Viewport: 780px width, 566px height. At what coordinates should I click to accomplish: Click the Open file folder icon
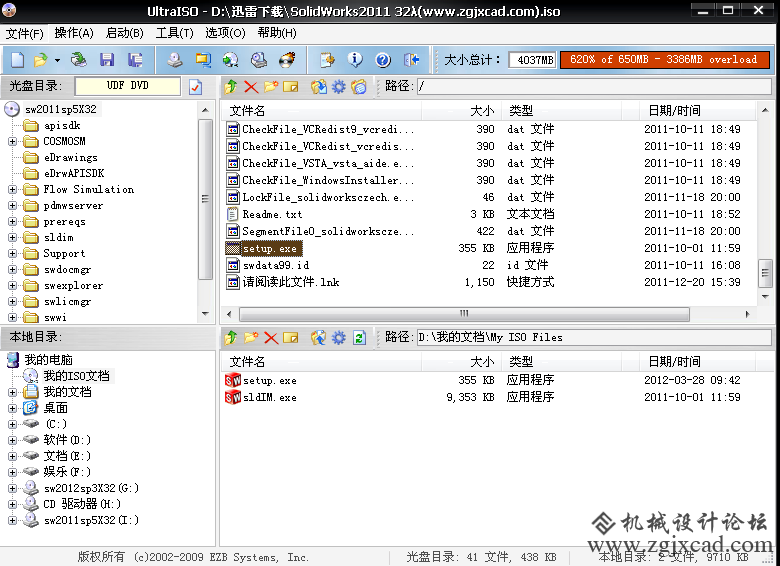click(x=41, y=60)
